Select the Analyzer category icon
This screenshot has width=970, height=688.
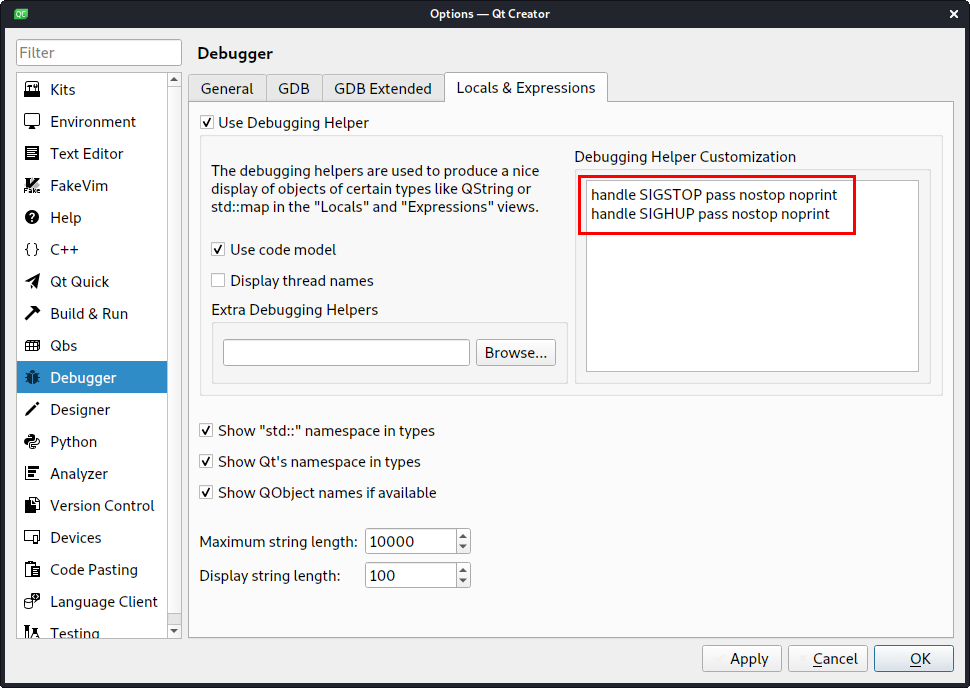pyautogui.click(x=32, y=474)
